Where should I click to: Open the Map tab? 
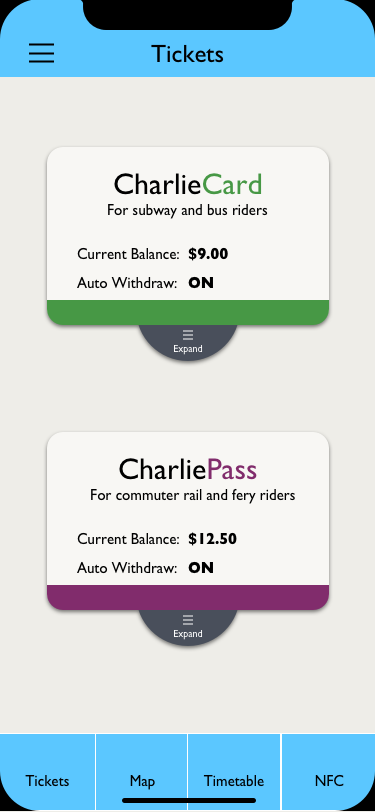(x=142, y=773)
